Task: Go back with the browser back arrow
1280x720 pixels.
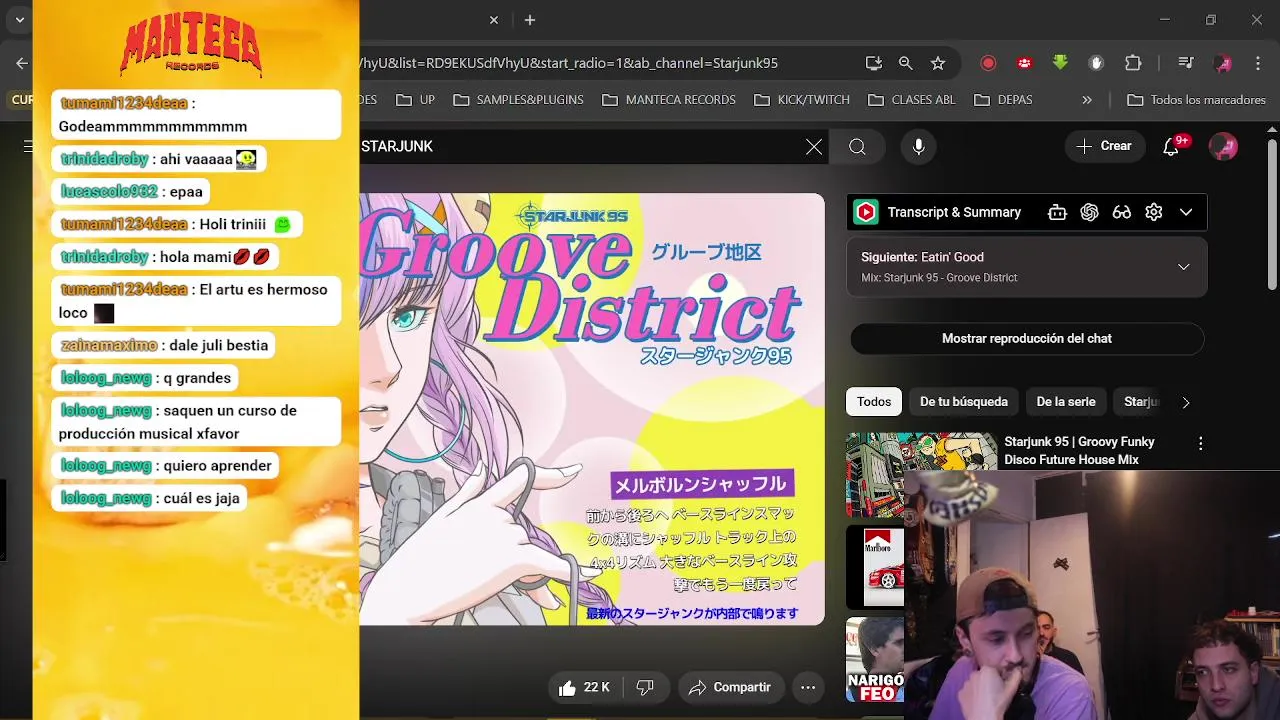Action: coord(21,63)
